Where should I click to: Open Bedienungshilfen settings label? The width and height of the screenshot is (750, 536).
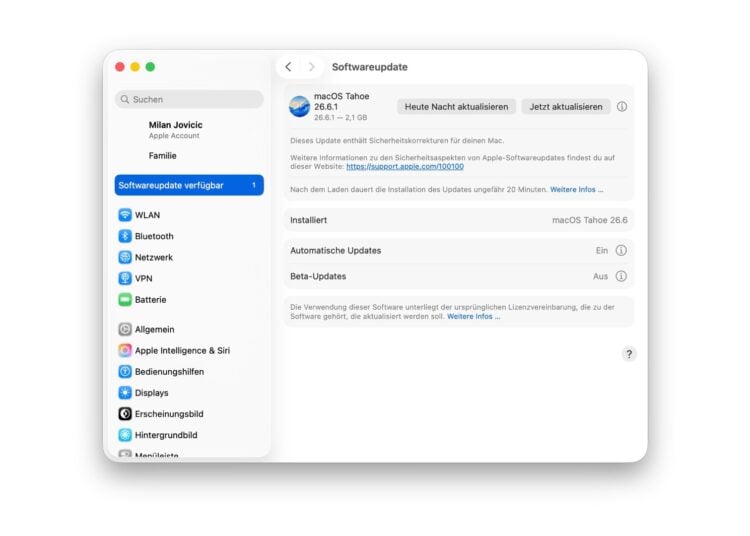point(169,372)
